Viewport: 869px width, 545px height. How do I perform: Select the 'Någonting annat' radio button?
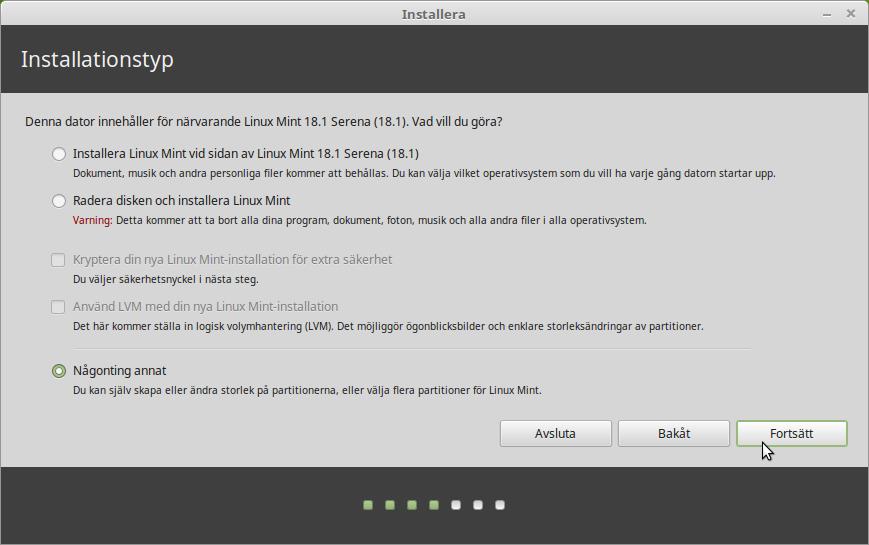59,371
